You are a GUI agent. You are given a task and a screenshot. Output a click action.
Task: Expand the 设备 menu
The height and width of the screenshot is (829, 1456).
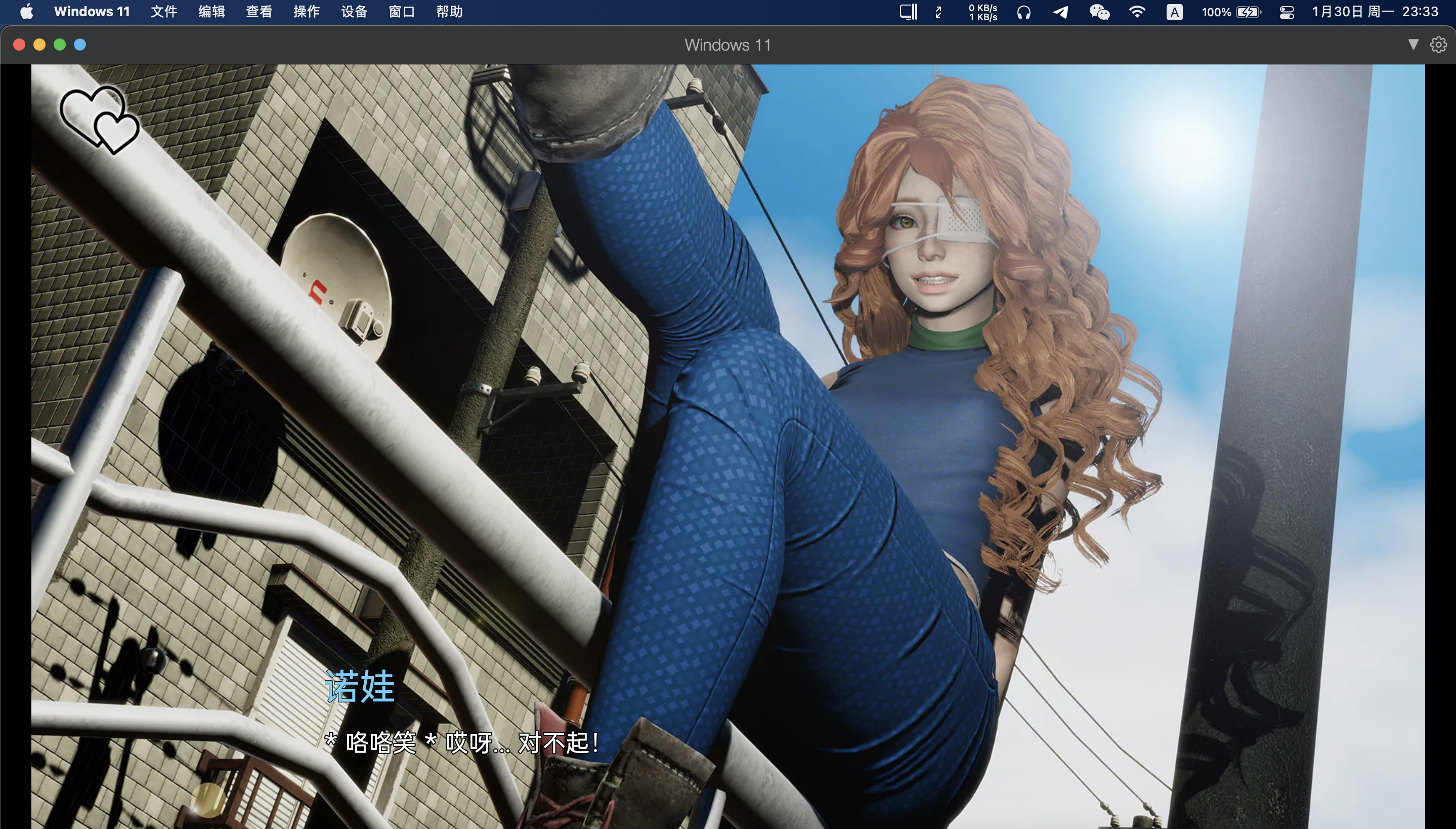(354, 12)
